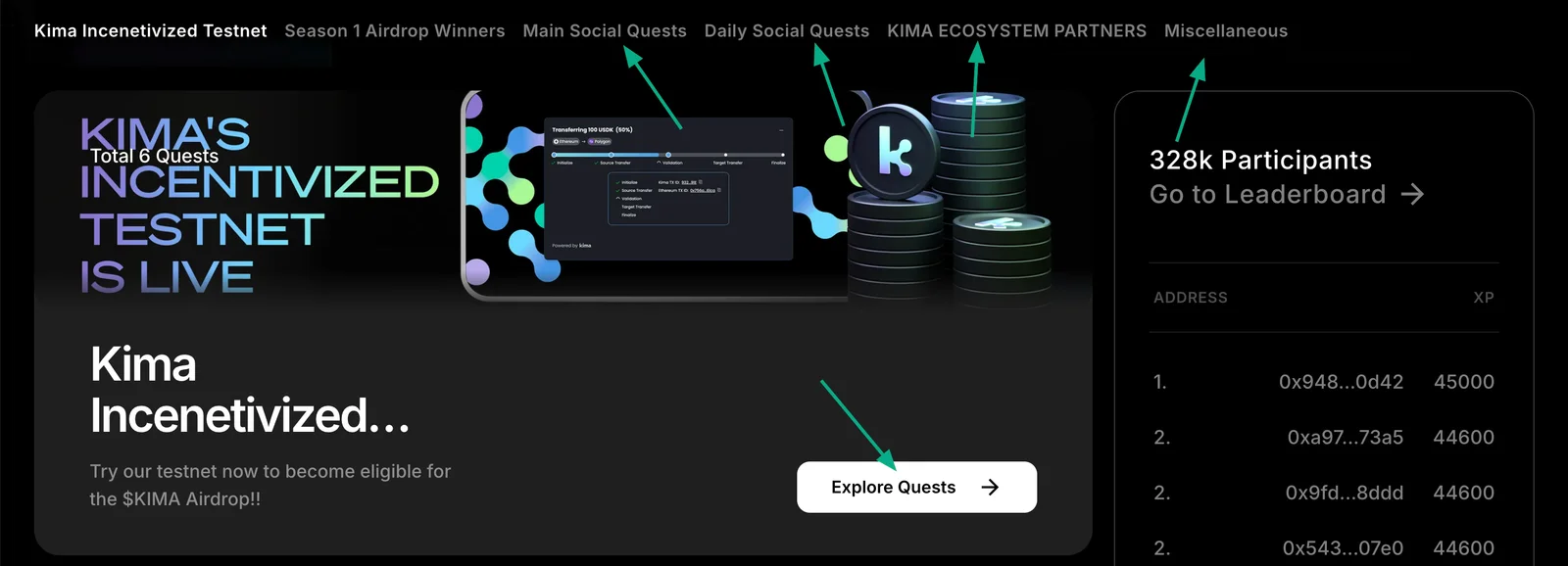The image size is (1568, 566).
Task: Click the XP column header
Action: pos(1484,298)
